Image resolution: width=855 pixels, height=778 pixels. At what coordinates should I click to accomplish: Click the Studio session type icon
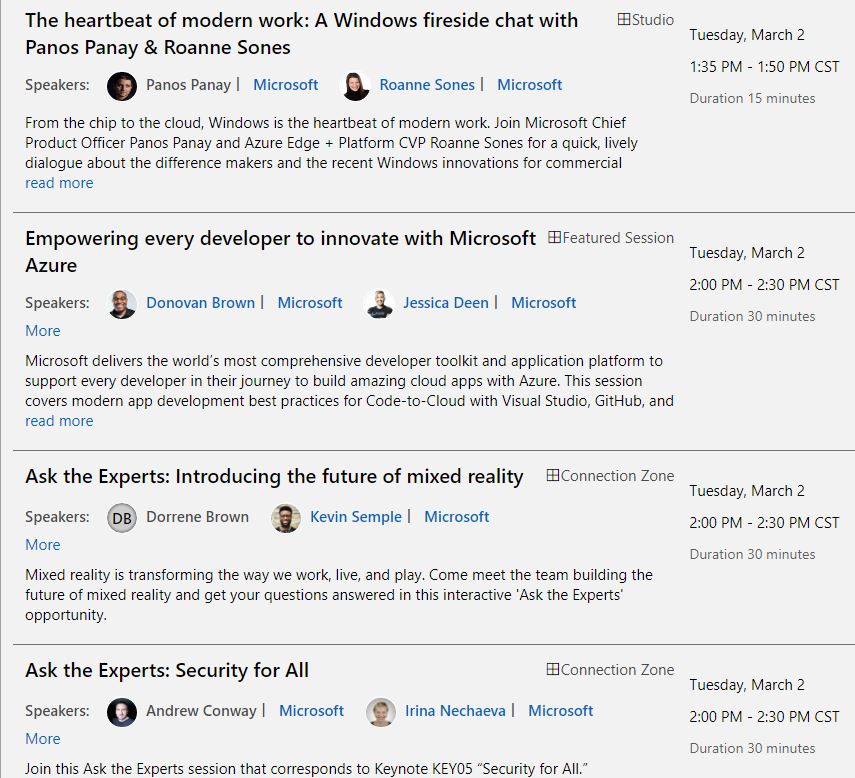coord(624,19)
